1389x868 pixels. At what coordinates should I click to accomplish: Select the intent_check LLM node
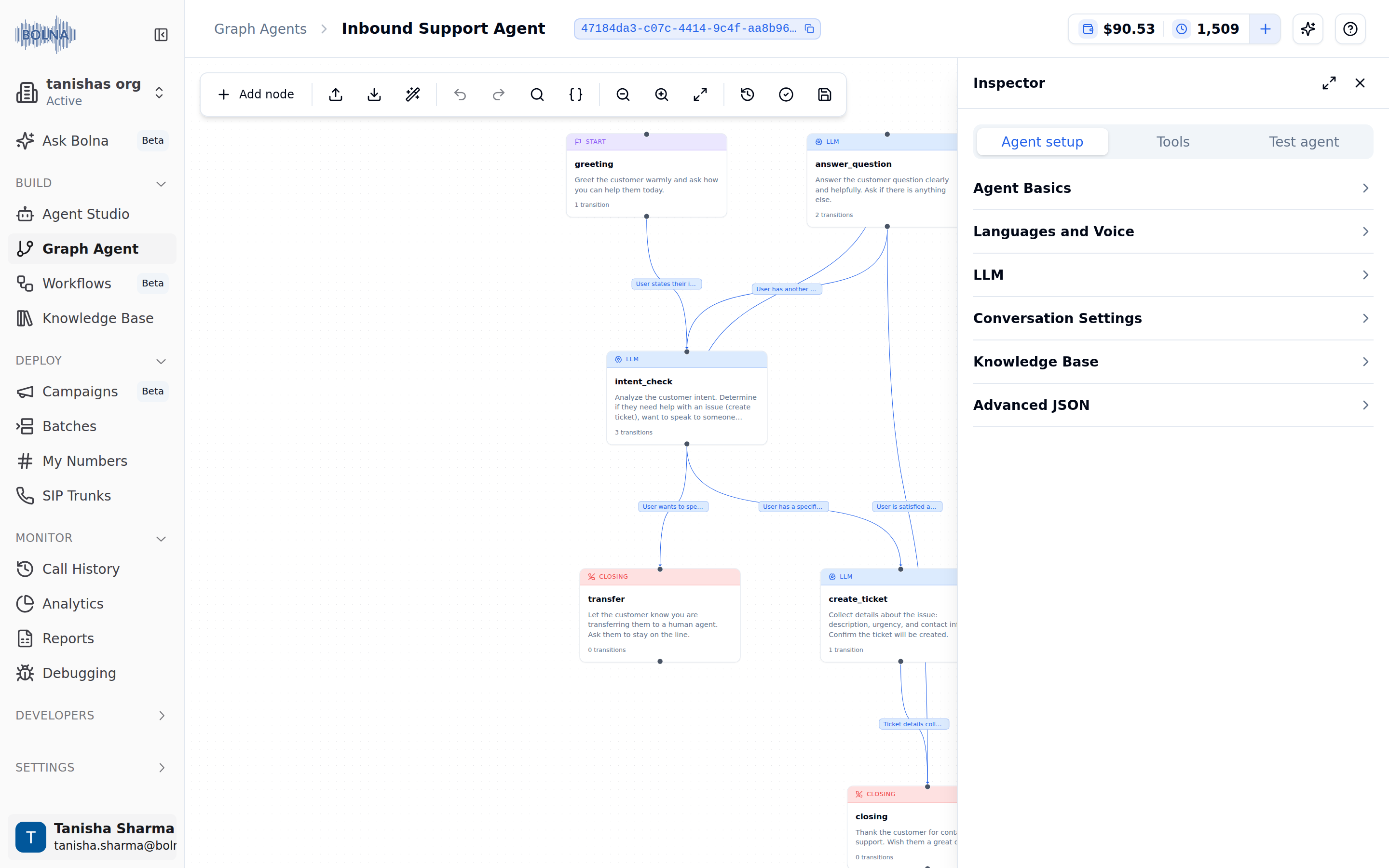686,398
